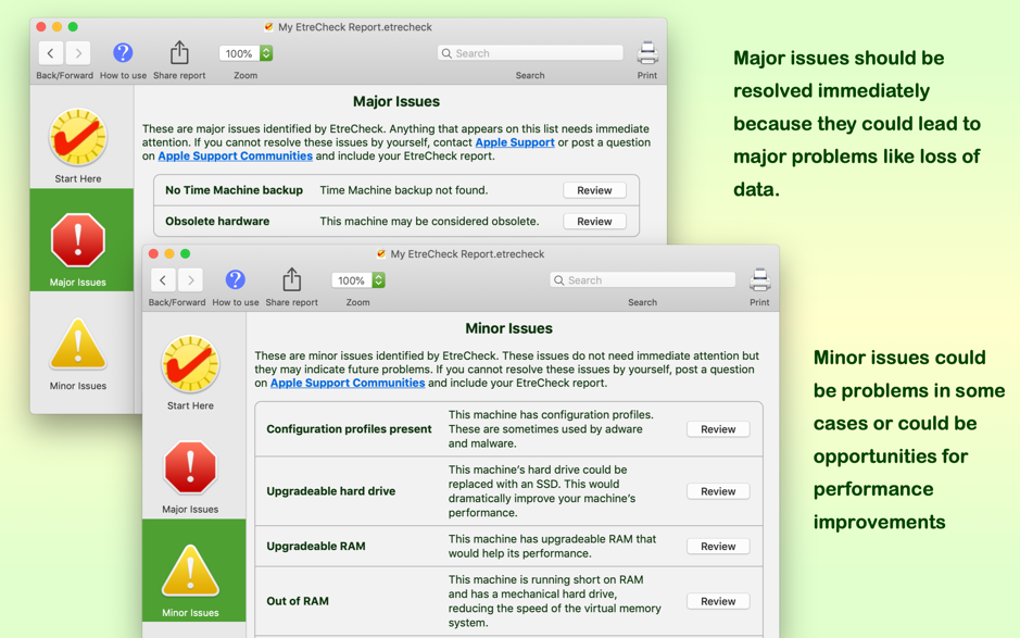Review the Upgradeable RAM issue
This screenshot has height=638, width=1020.
717,546
